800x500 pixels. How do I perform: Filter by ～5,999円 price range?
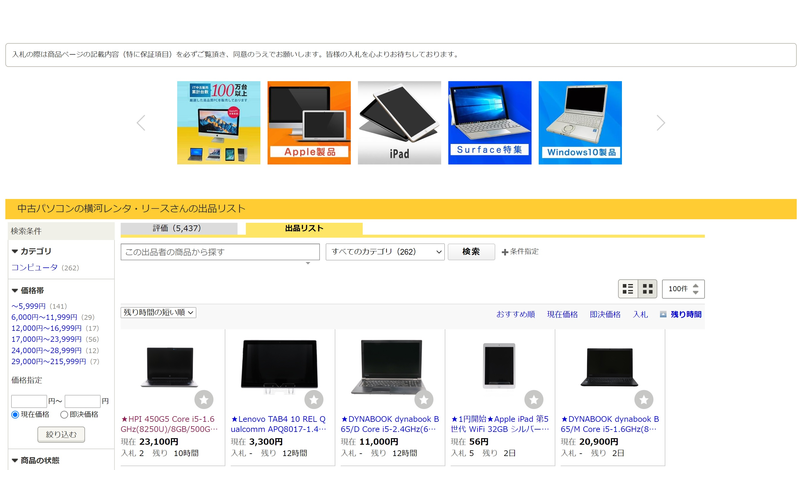pos(29,306)
